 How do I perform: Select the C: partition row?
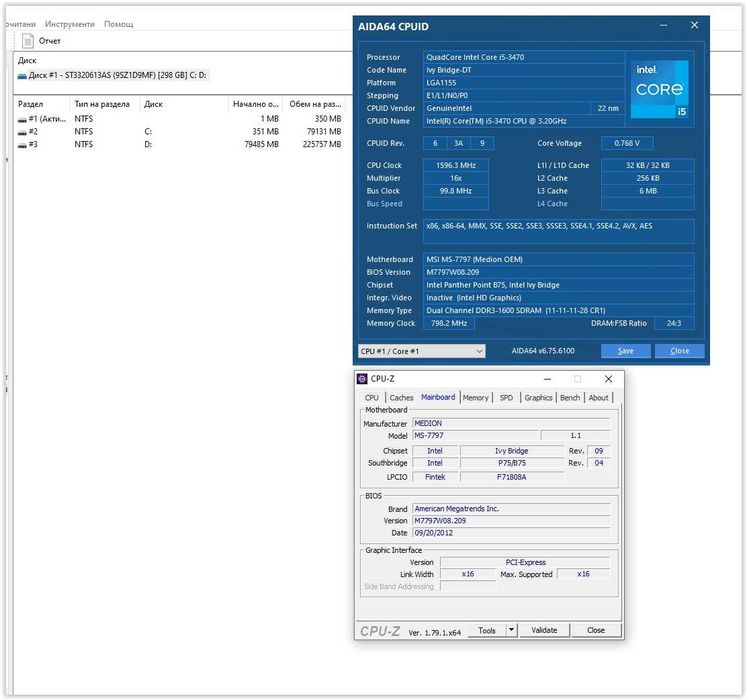(x=179, y=132)
